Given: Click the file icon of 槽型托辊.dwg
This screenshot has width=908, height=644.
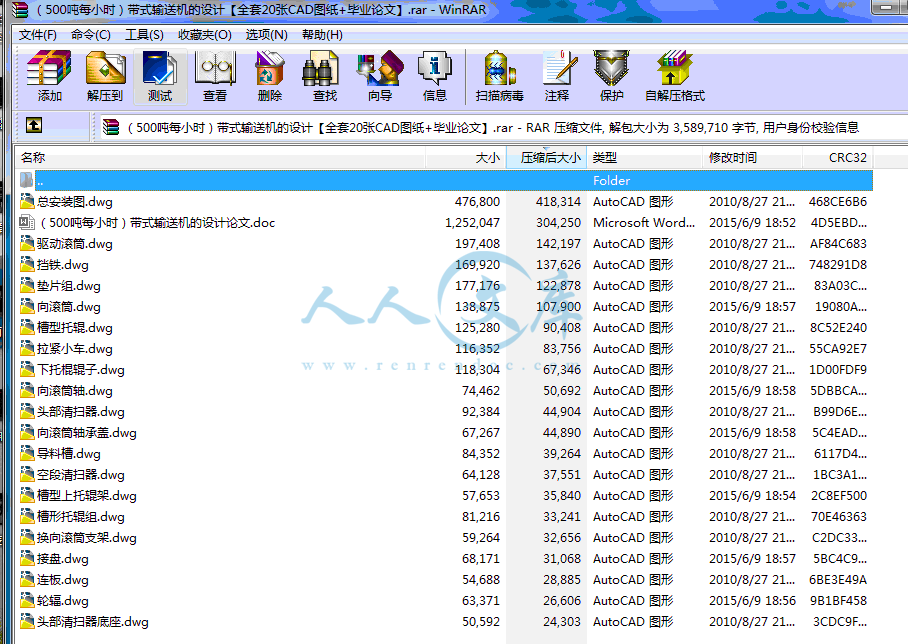Looking at the screenshot, I should coord(27,327).
